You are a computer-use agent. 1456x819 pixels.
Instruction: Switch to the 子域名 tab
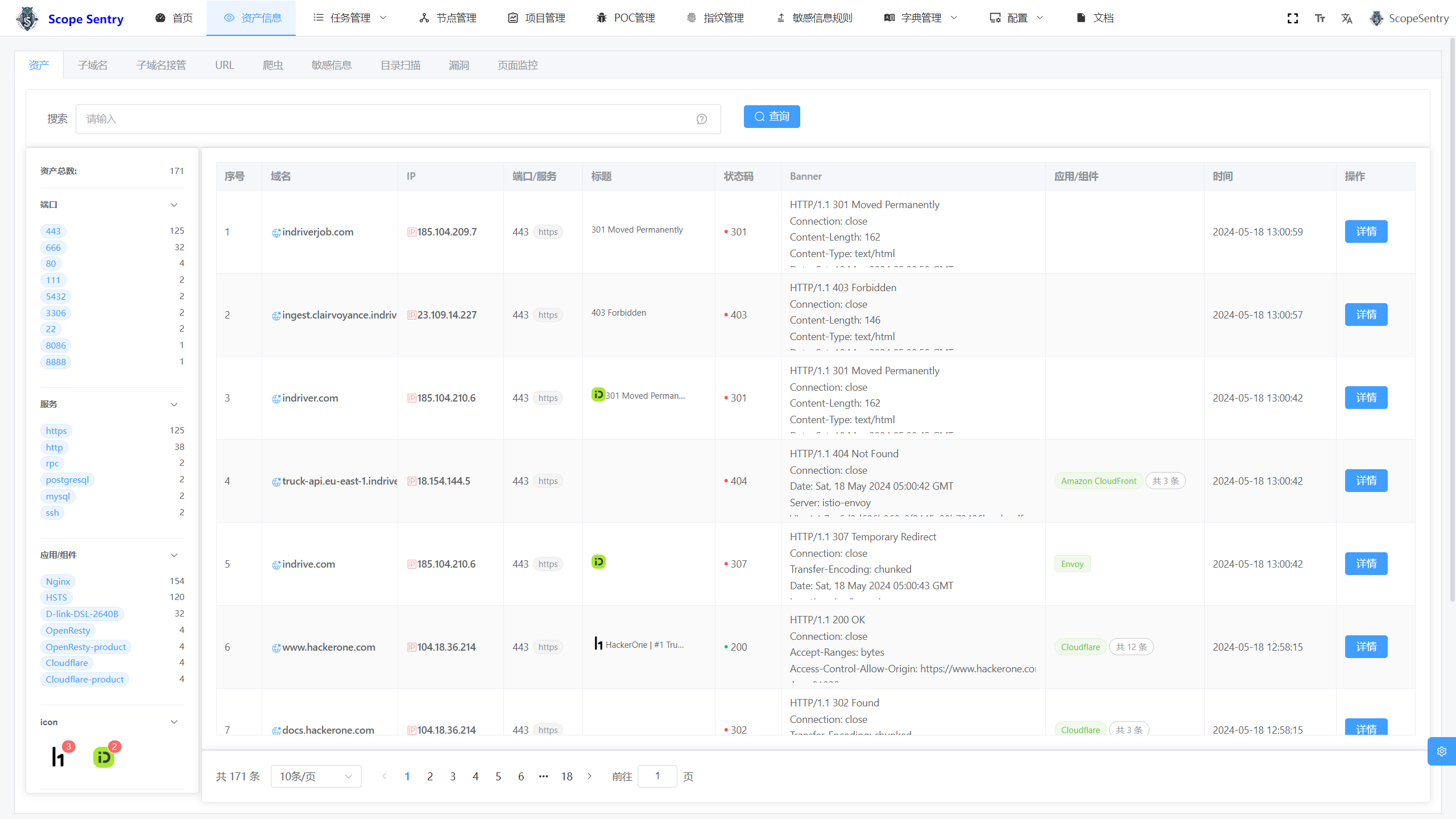click(93, 65)
